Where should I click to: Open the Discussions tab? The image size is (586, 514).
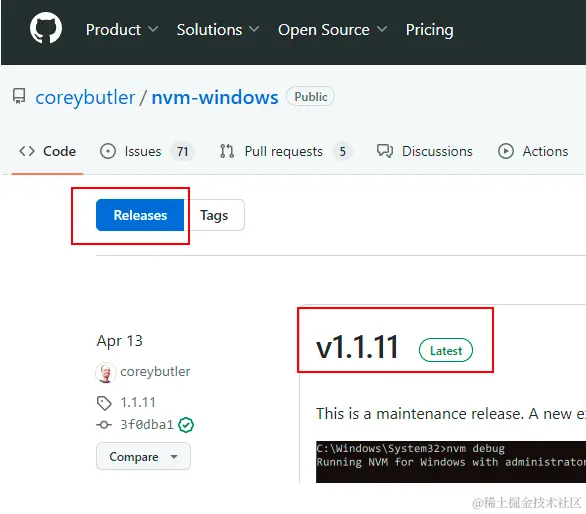coord(425,151)
